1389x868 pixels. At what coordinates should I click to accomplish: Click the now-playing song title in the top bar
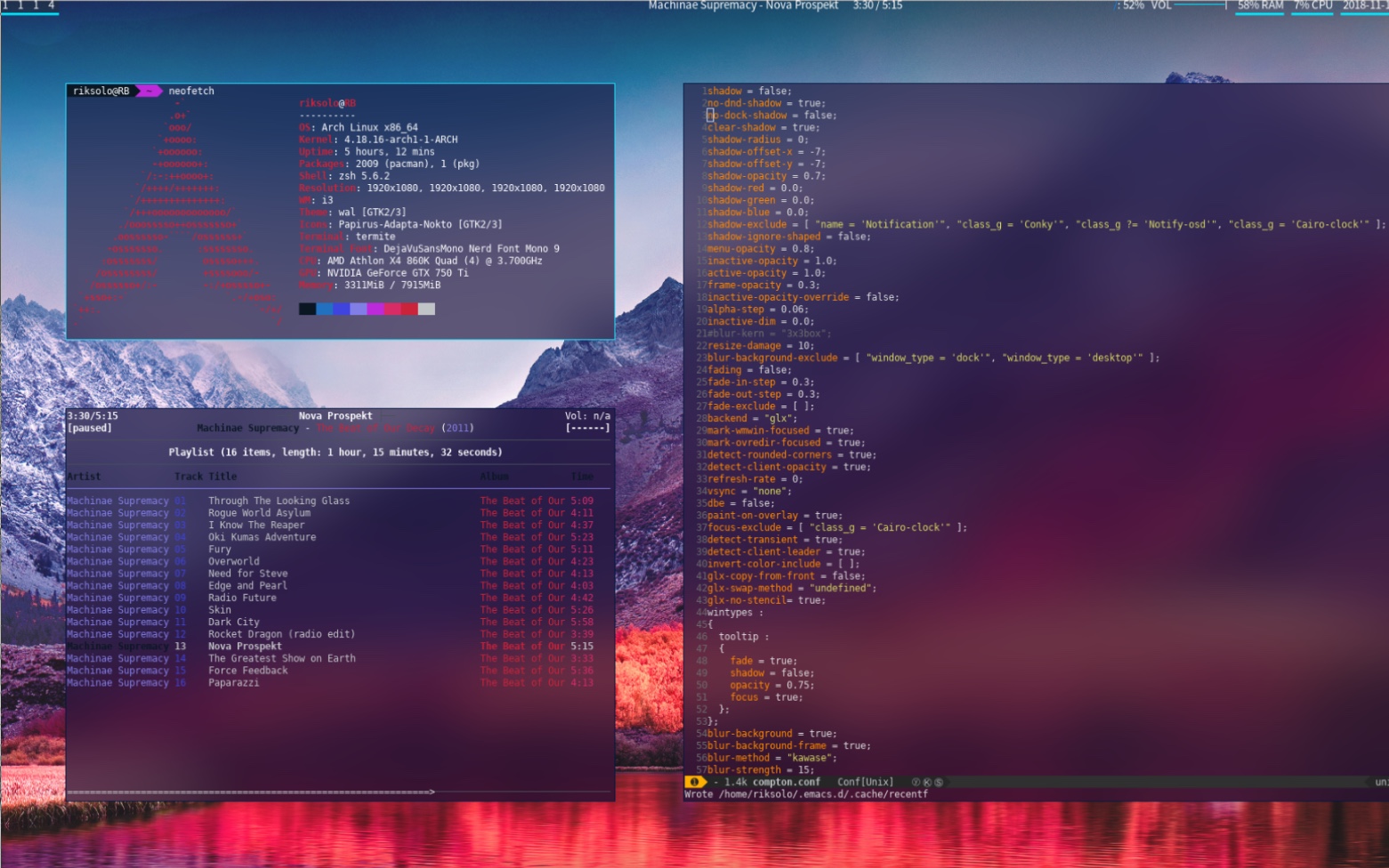[743, 5]
